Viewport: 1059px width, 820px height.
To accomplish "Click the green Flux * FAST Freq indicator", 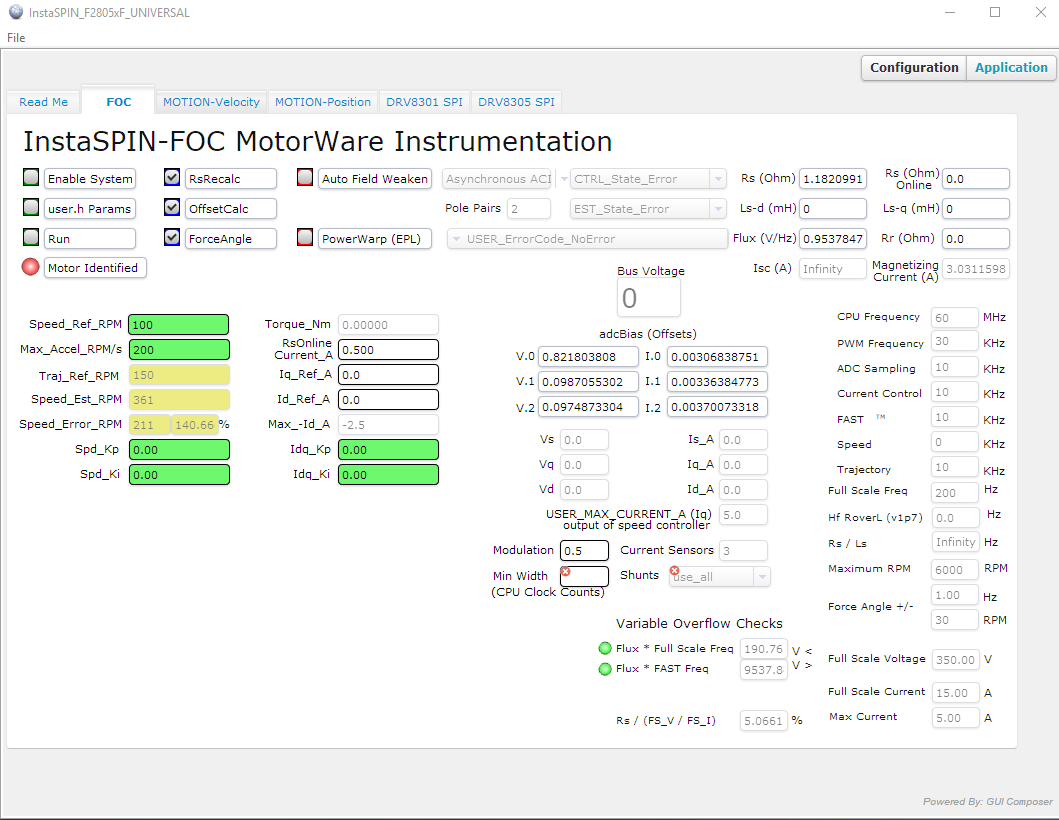I will (605, 669).
